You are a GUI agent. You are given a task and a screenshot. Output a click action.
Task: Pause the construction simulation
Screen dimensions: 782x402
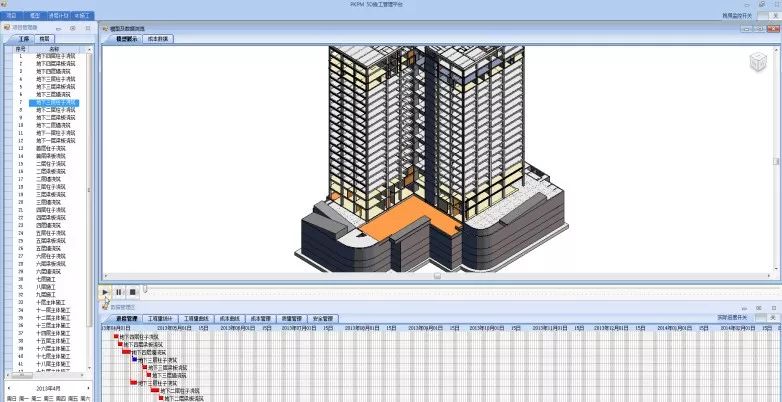[119, 292]
